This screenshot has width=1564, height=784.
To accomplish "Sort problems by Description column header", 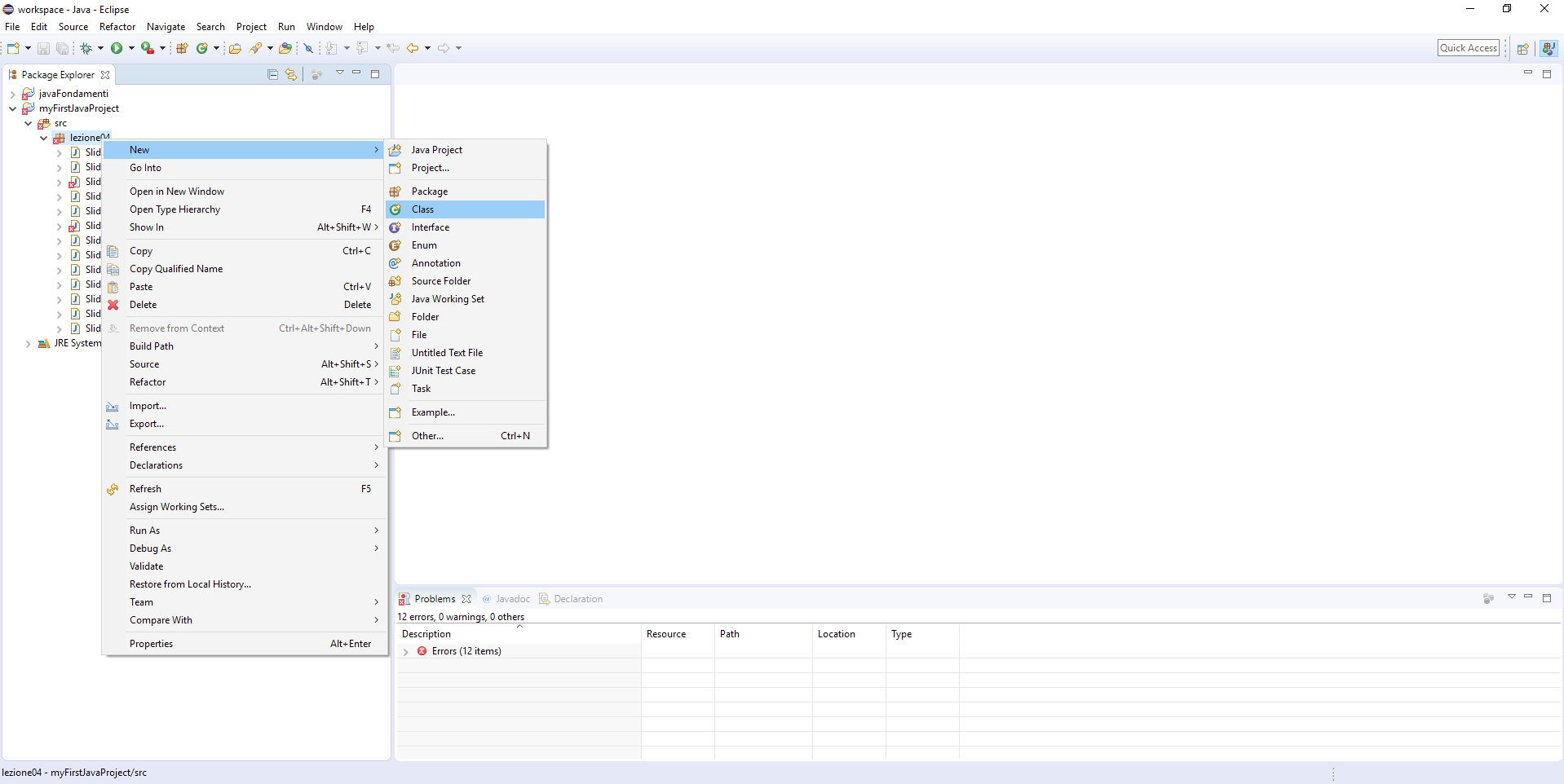I will pyautogui.click(x=519, y=634).
